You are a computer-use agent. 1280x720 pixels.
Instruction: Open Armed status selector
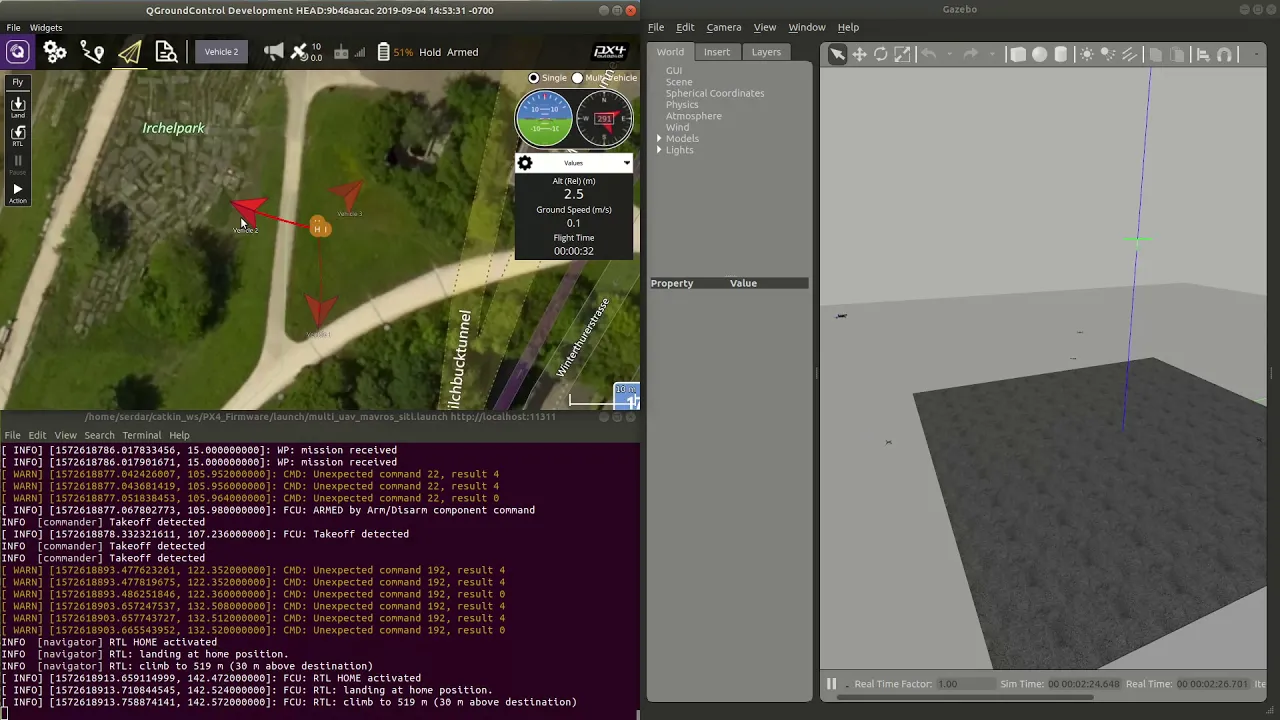(x=462, y=52)
